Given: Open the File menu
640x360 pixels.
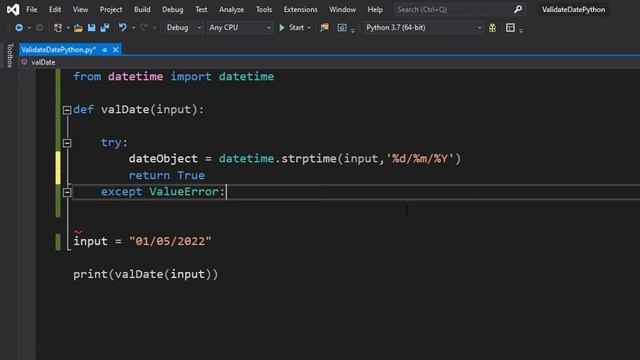Looking at the screenshot, I should coord(31,9).
